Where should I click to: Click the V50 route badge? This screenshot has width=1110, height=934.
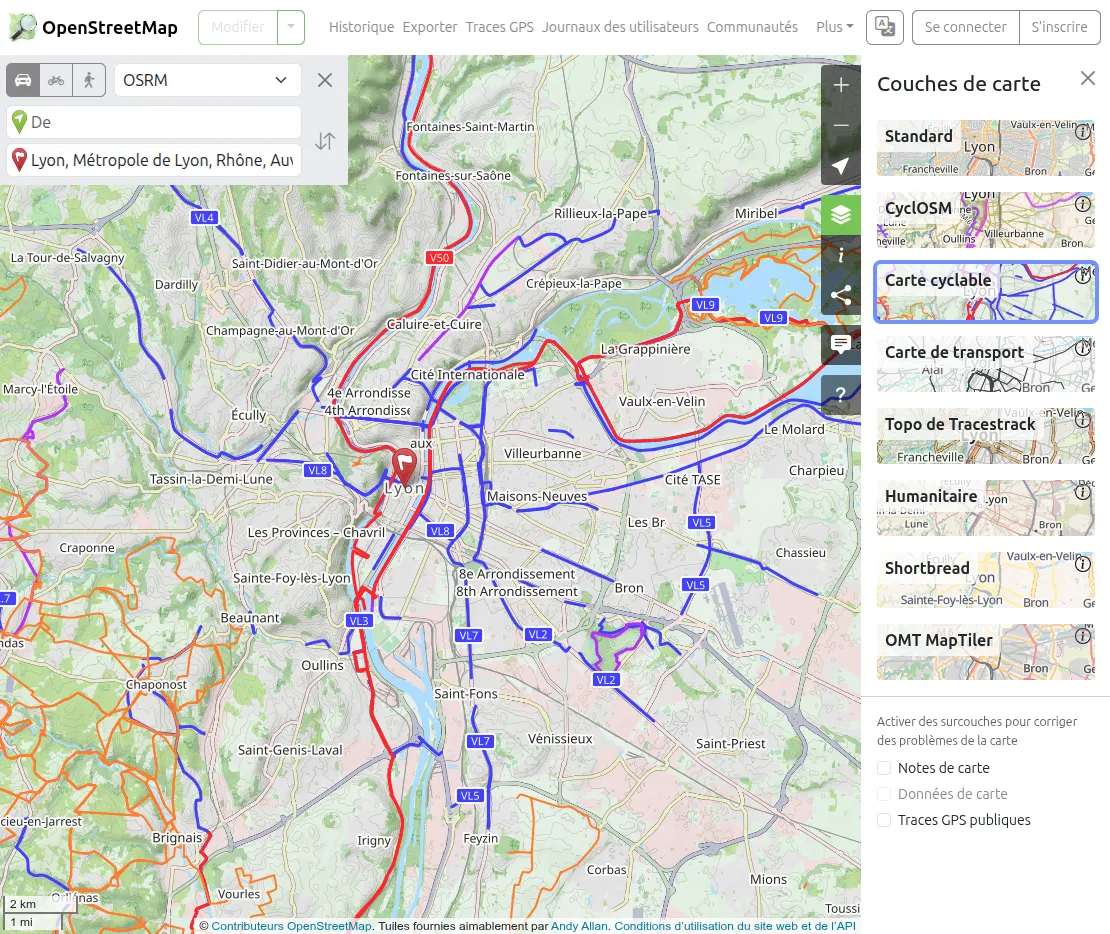point(439,258)
